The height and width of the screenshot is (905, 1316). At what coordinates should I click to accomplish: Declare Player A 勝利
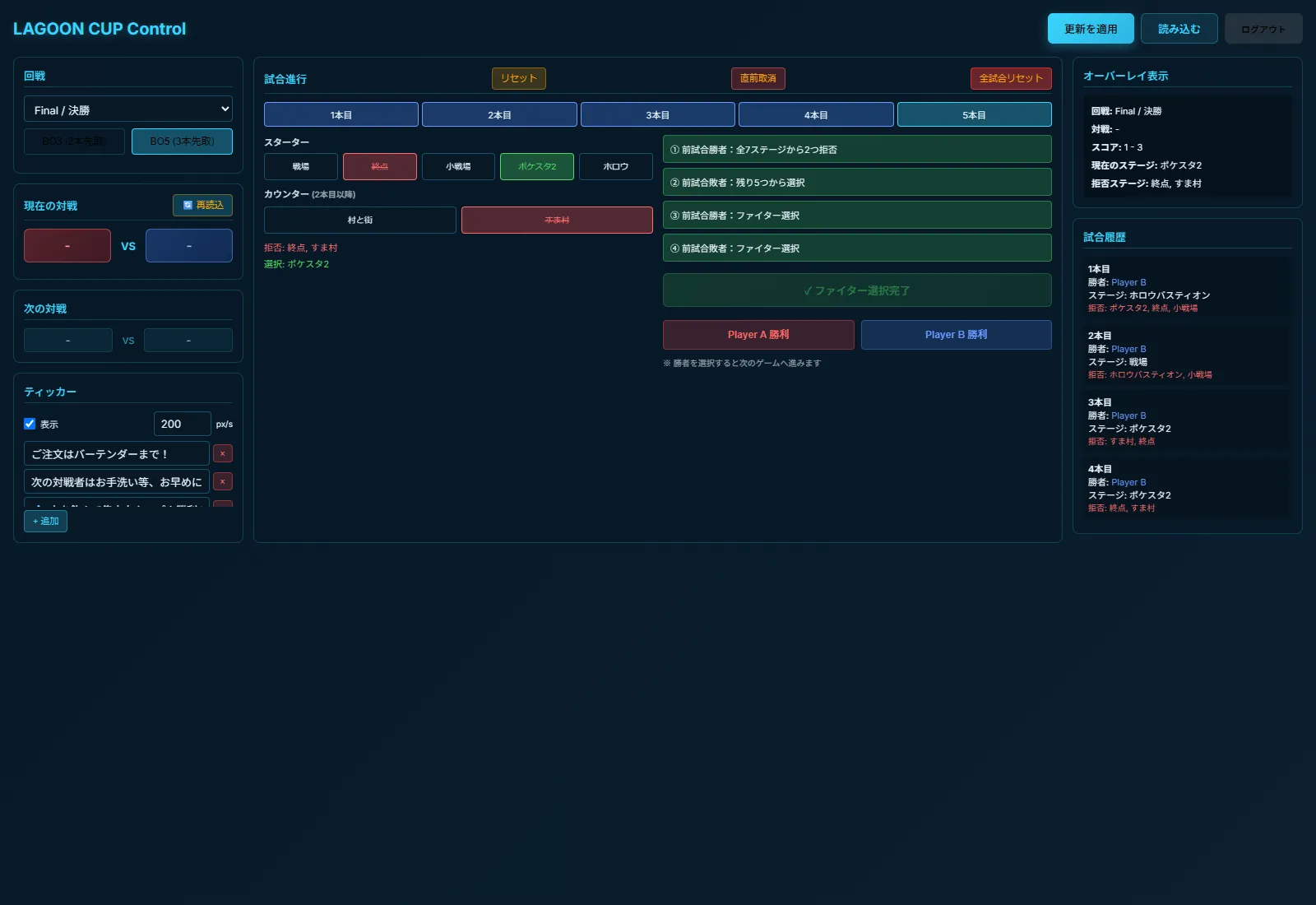coord(758,335)
